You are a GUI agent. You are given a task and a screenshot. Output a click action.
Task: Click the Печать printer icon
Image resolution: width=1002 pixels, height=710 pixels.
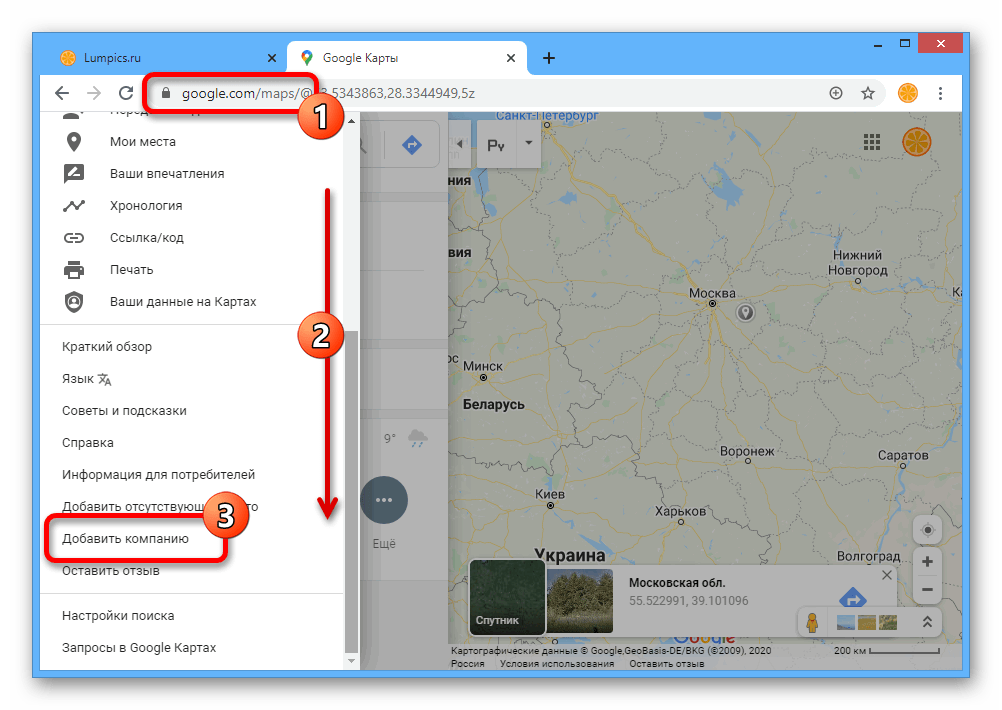click(74, 270)
